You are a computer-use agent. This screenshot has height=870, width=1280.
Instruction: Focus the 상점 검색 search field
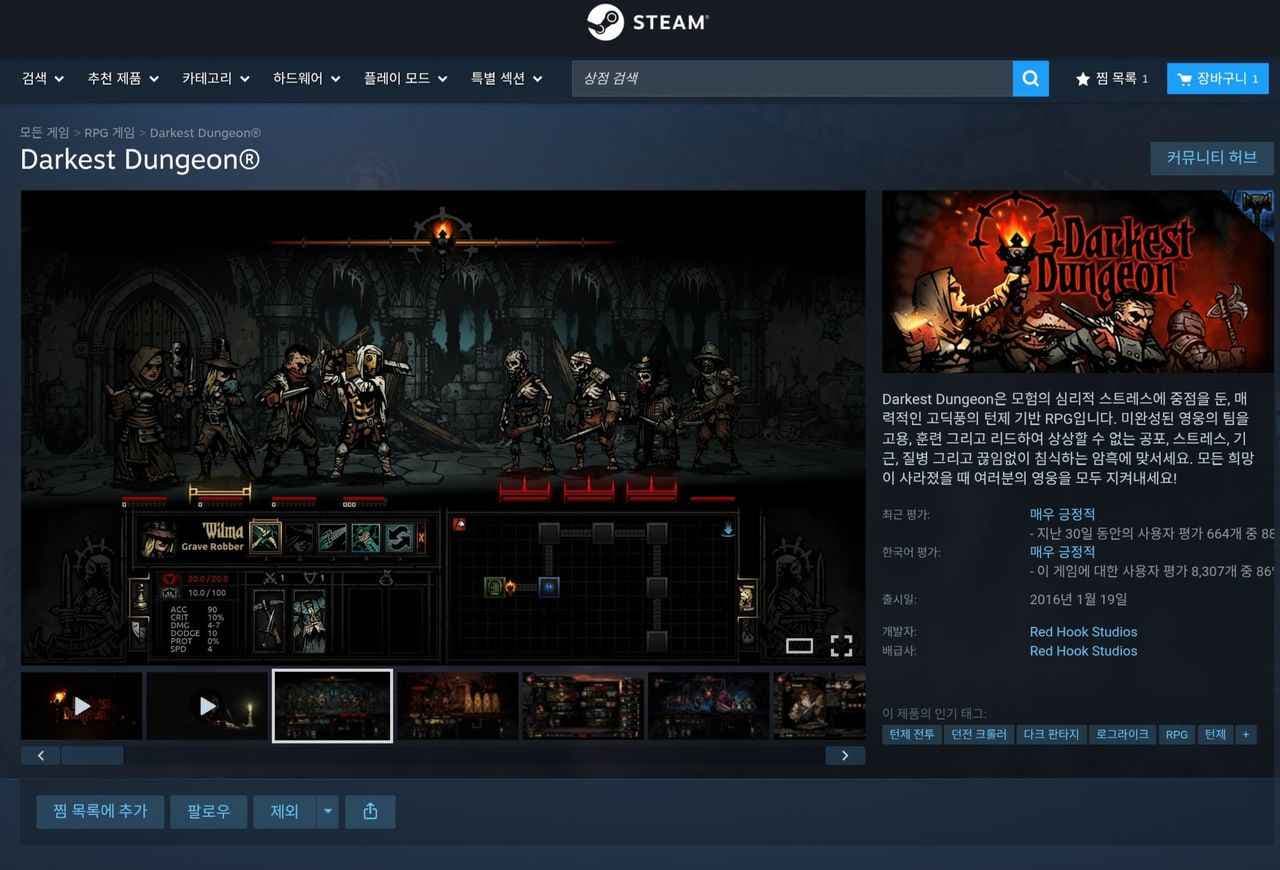tap(792, 79)
